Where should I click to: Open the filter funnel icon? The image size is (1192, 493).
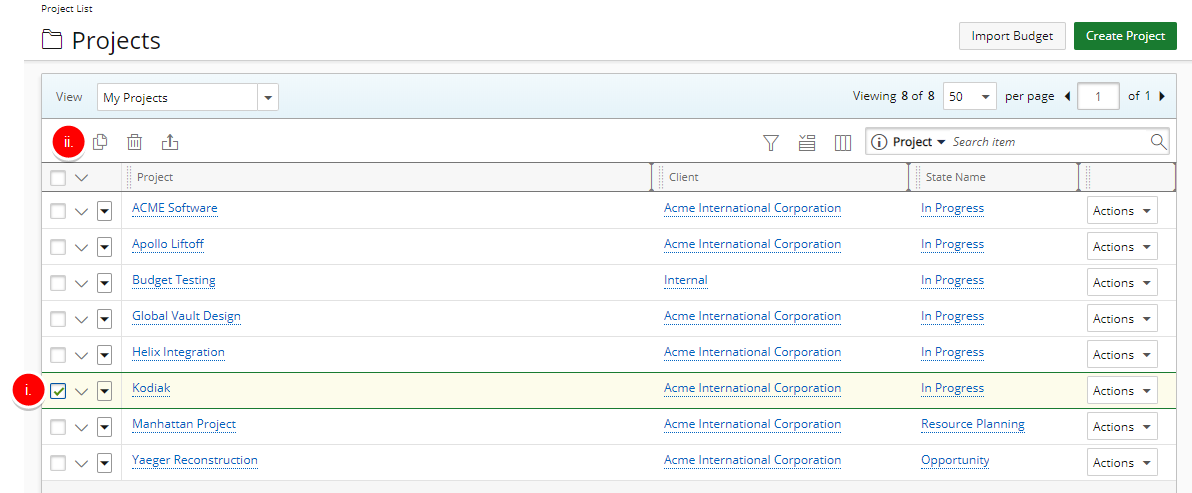pyautogui.click(x=770, y=143)
